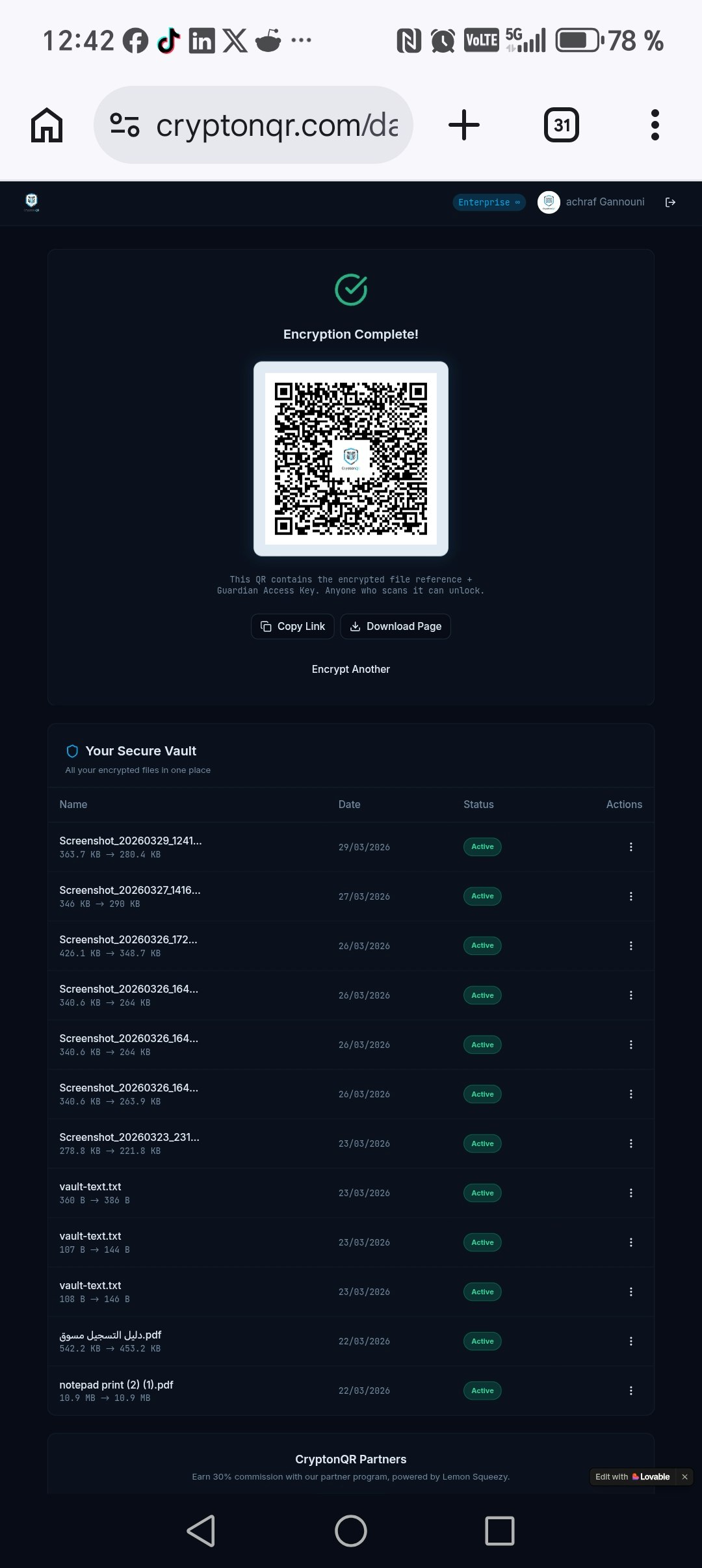This screenshot has height=1568, width=702.
Task: Select Encrypt Another
Action: click(350, 669)
